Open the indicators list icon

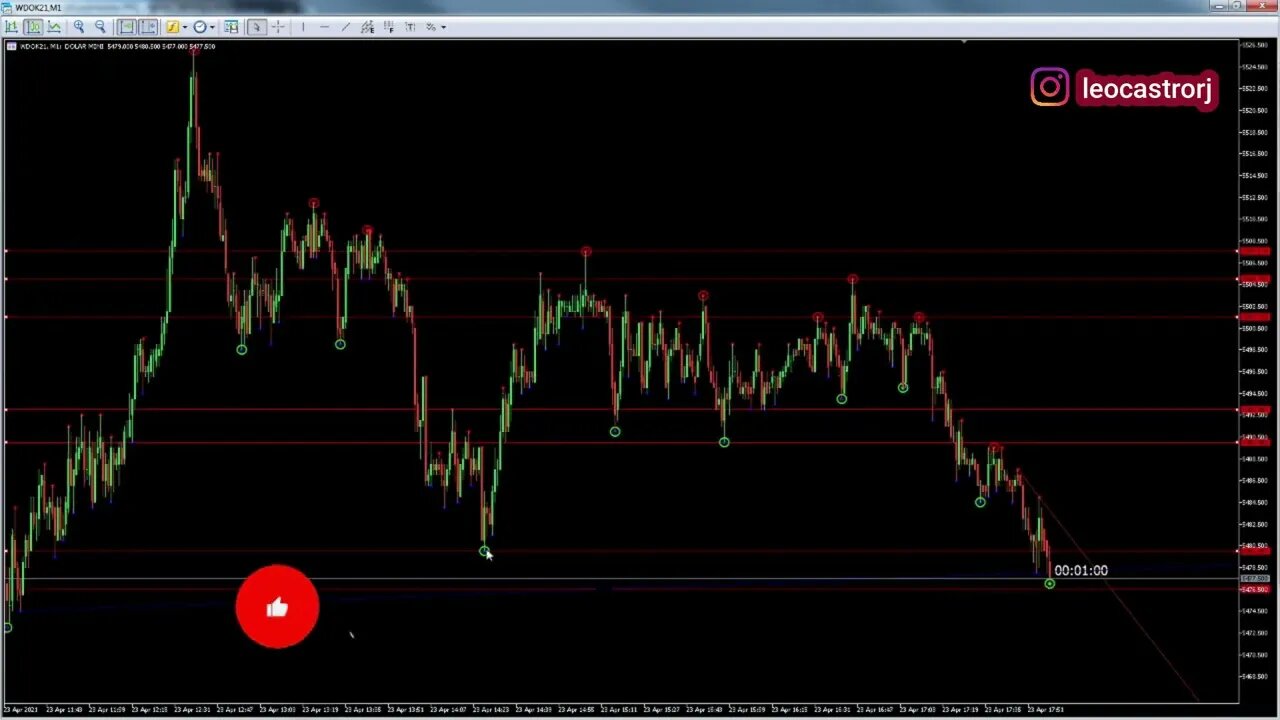(172, 27)
